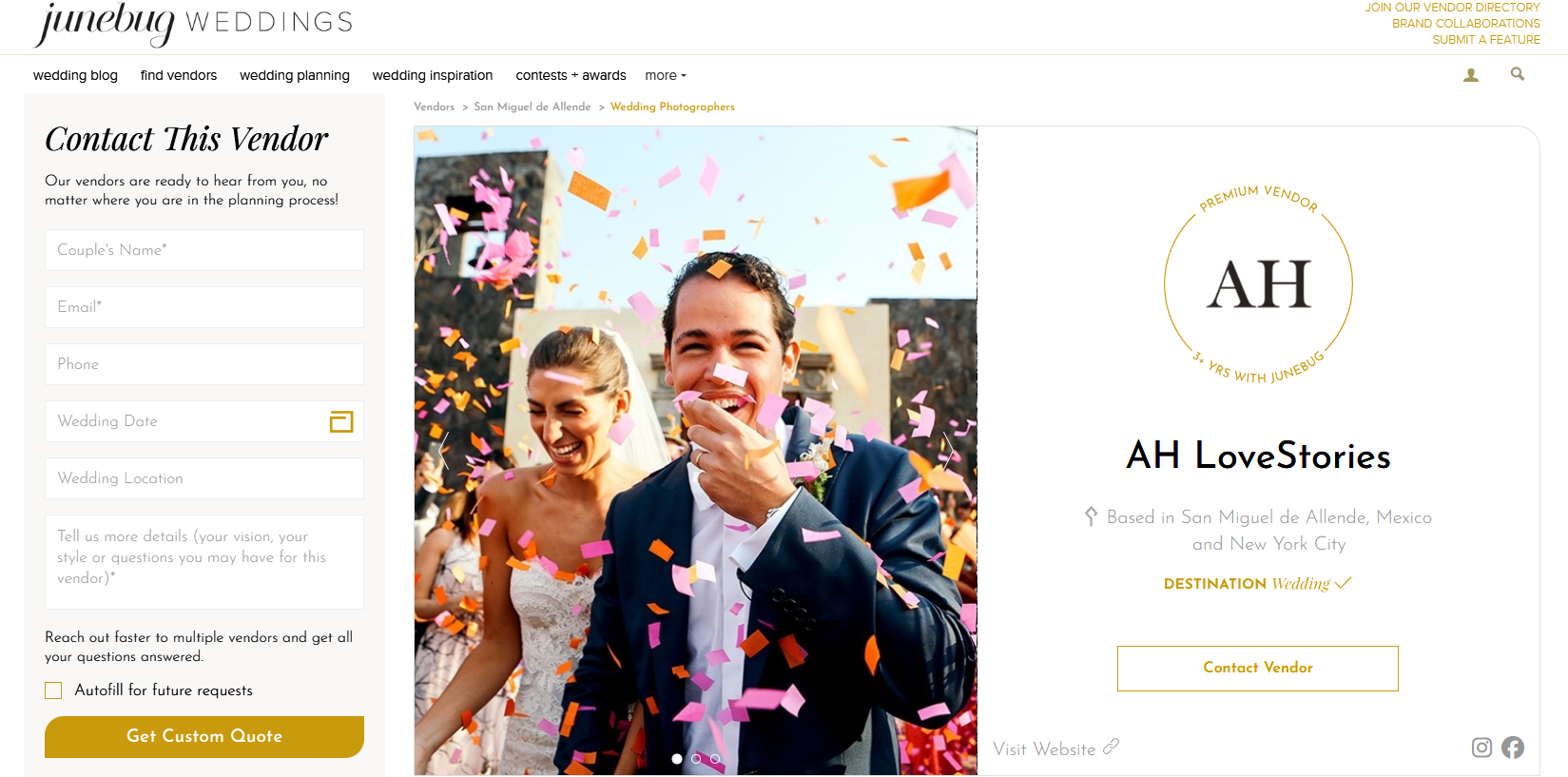
Task: Enable Autofill for future requests
Action: coord(53,690)
